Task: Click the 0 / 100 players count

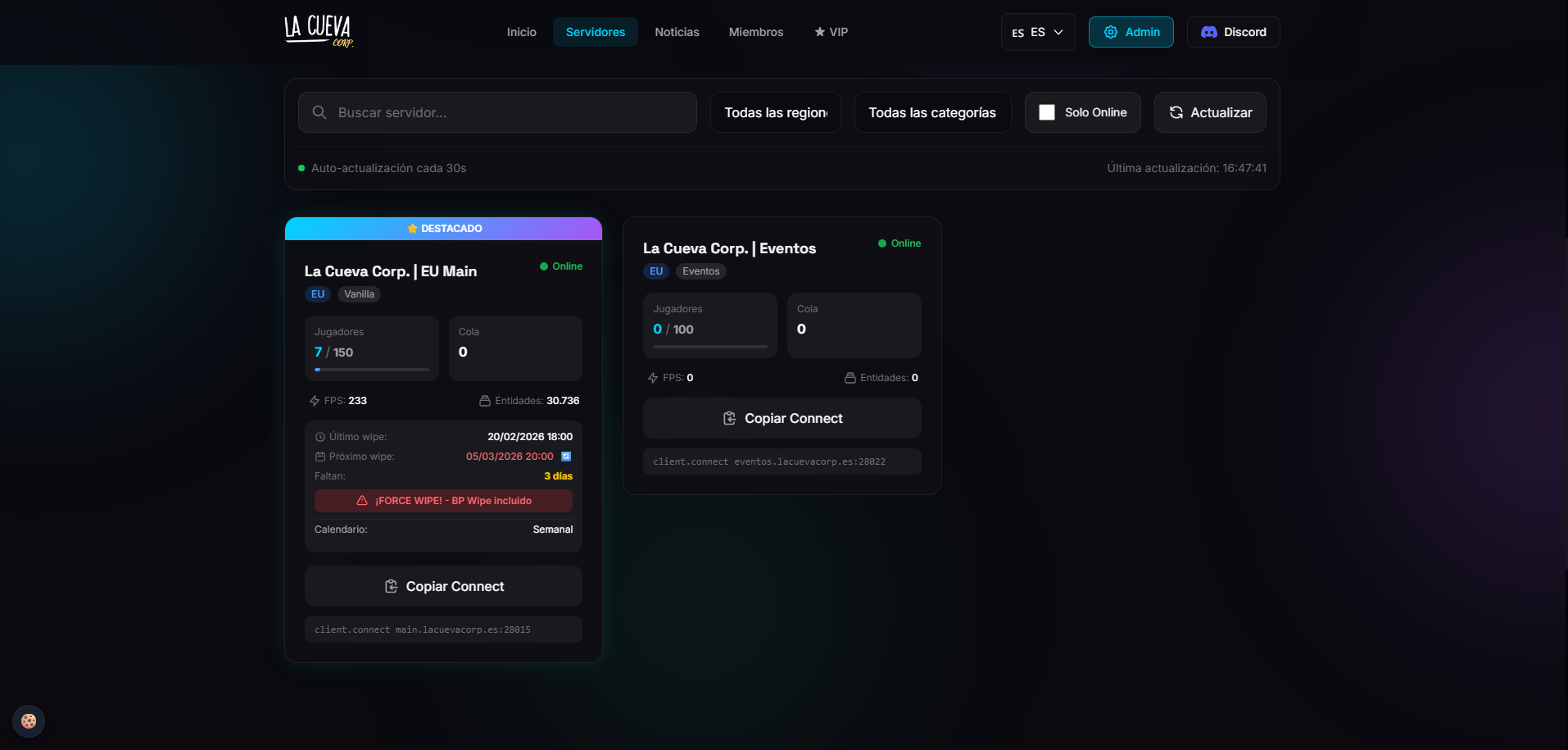Action: coord(673,330)
